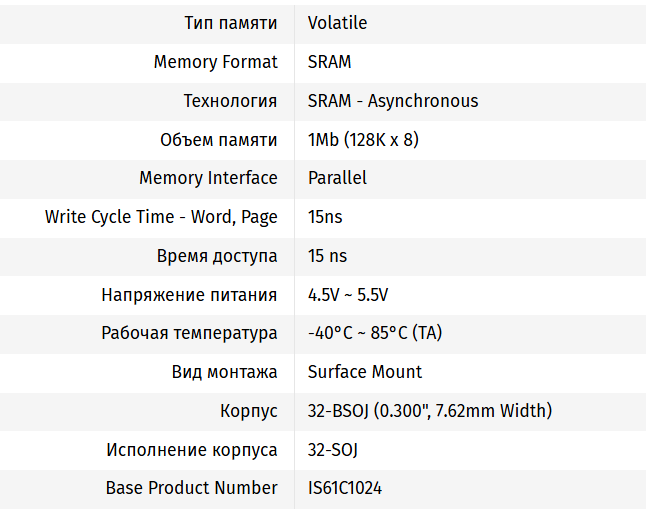Click the "Технология" row label
646x512 pixels.
pyautogui.click(x=230, y=101)
